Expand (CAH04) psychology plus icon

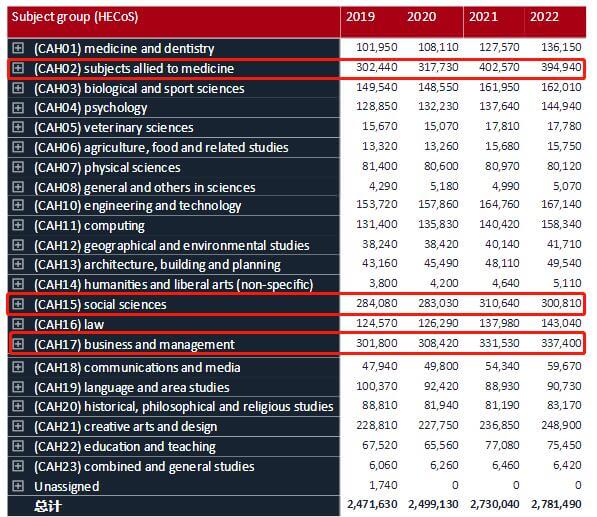coord(18,108)
